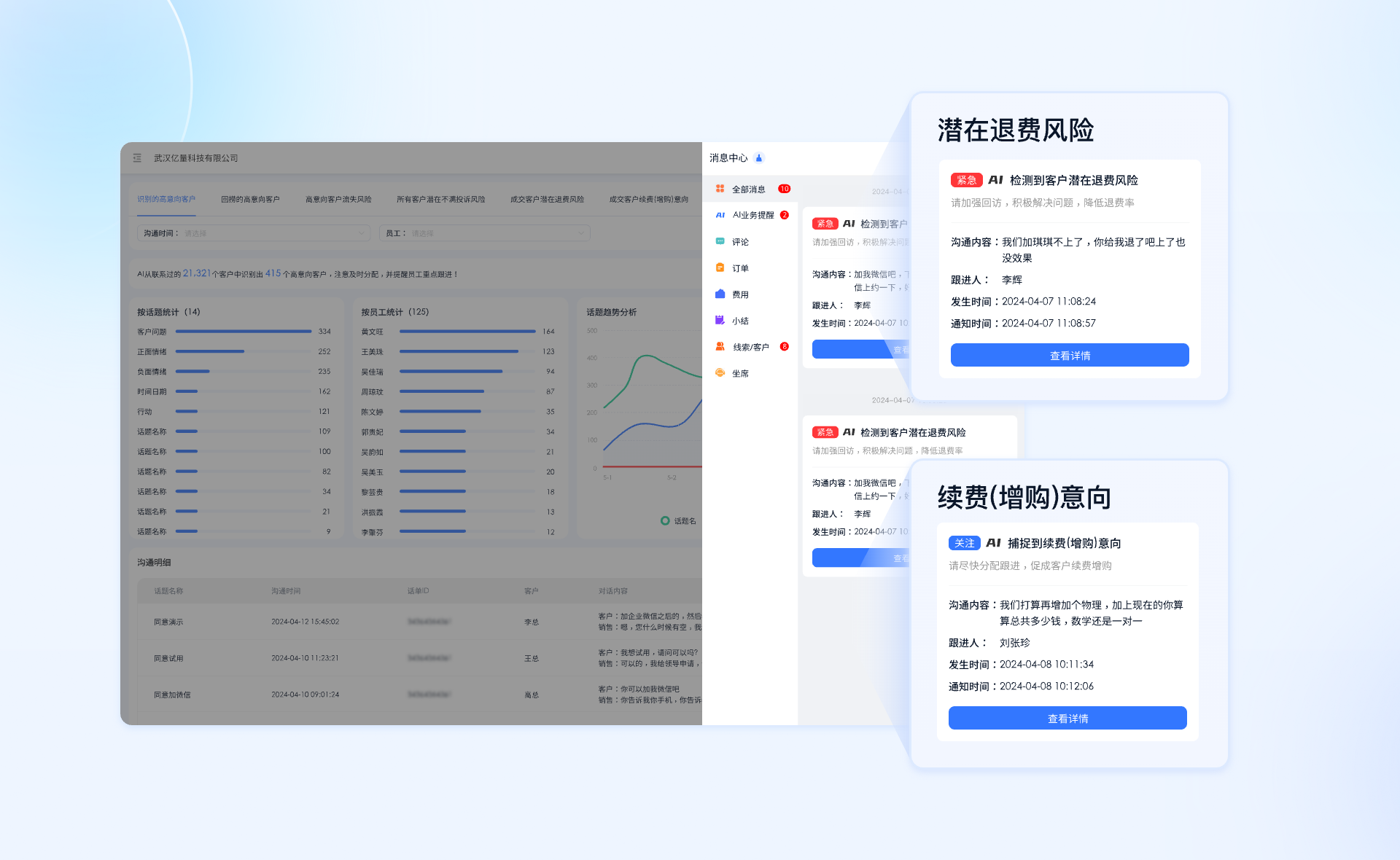Open the 费用 fees panel
This screenshot has height=860, width=1400.
(739, 294)
